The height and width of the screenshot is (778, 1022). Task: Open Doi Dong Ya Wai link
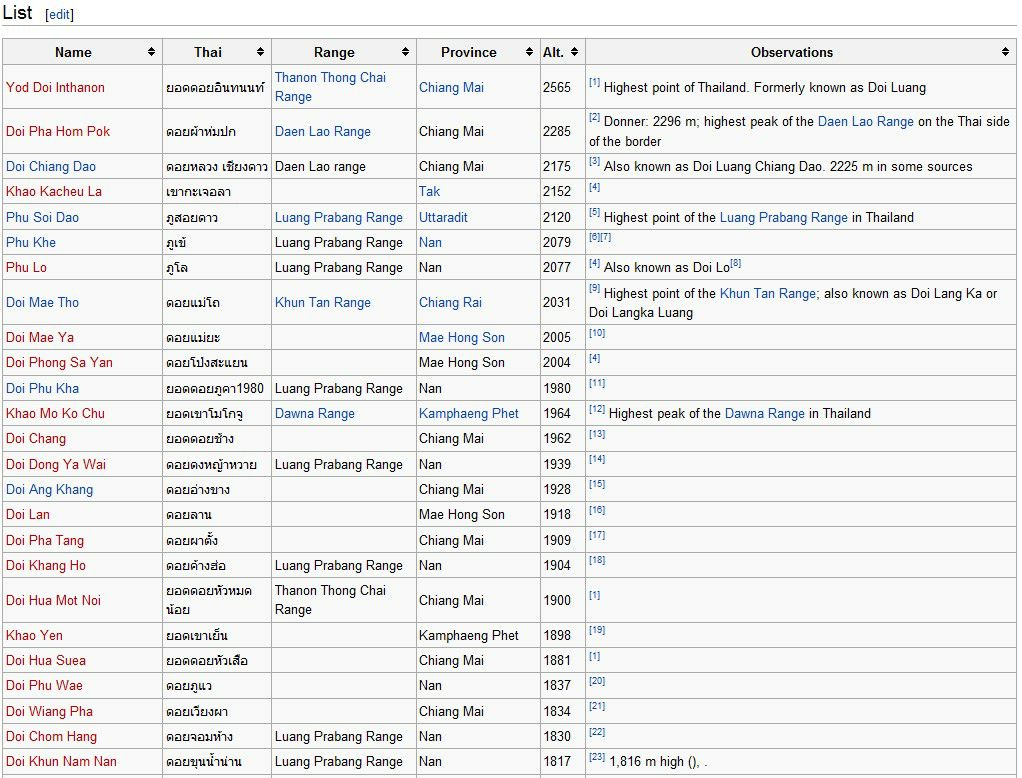point(56,465)
